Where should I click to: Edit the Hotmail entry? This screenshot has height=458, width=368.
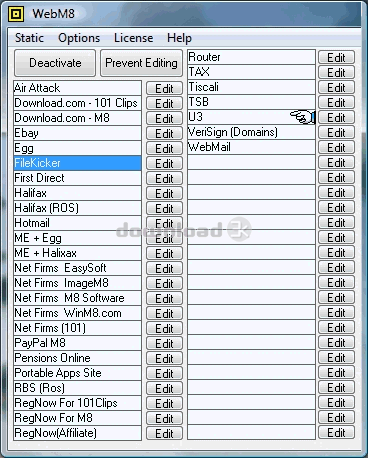[164, 223]
